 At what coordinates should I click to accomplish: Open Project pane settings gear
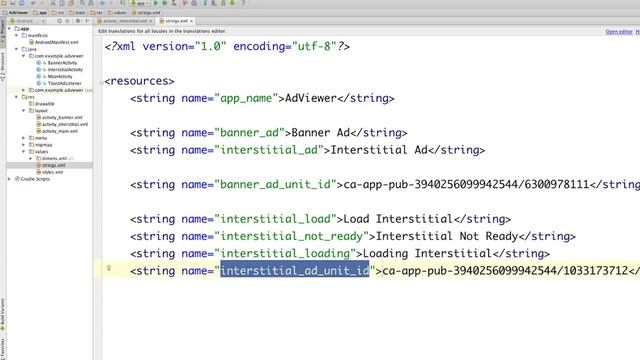[x=78, y=21]
